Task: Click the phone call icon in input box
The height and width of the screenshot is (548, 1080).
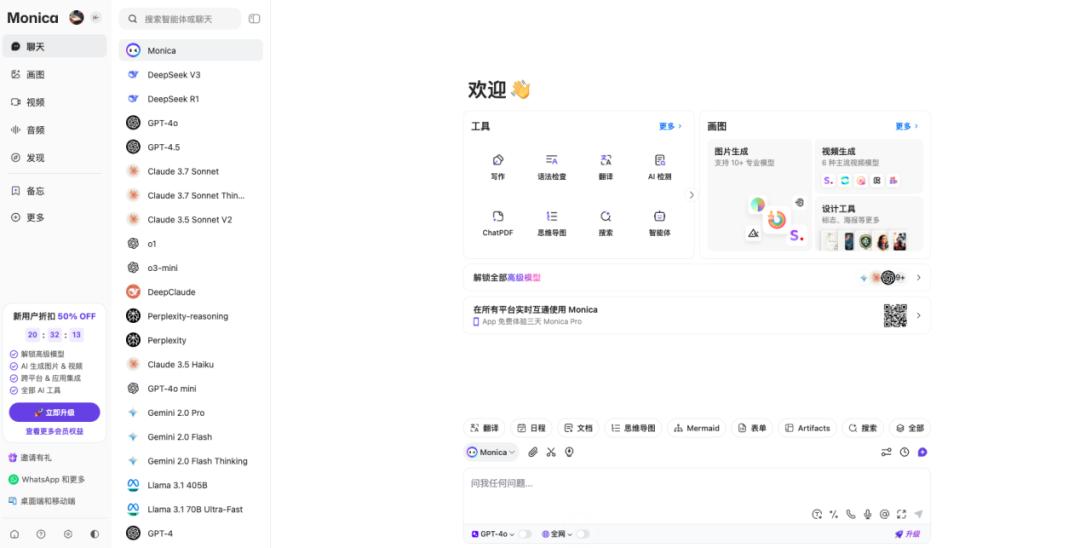Action: point(851,514)
